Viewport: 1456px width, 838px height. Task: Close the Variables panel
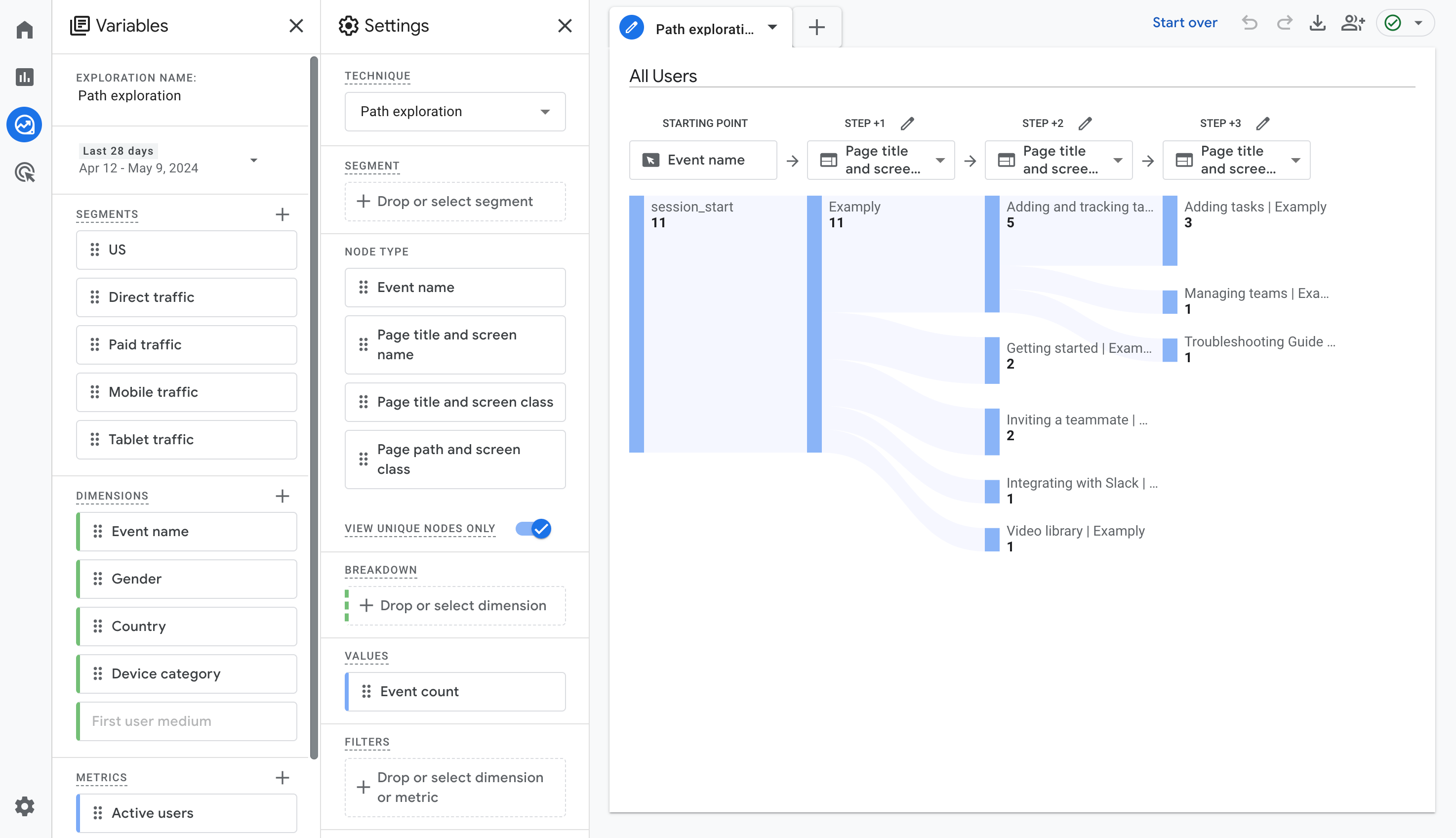tap(296, 26)
